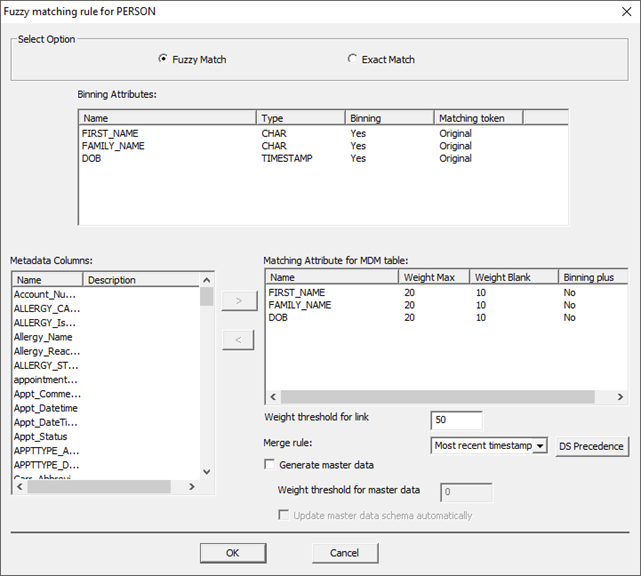Screen dimensions: 641x576
Task: Click Name header in Matching Attribute table
Action: [x=332, y=277]
